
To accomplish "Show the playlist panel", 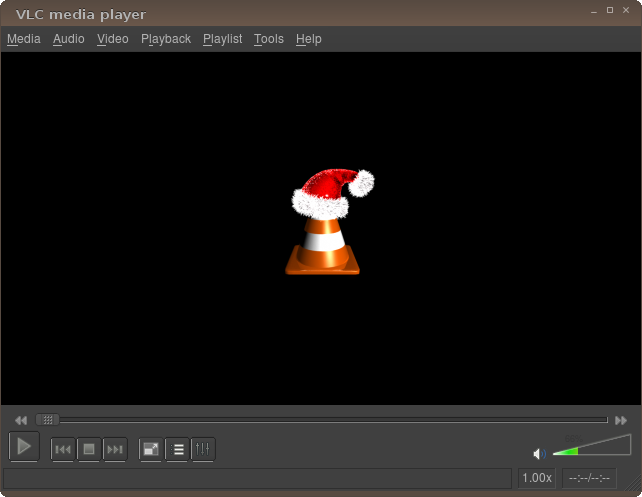I will (177, 449).
